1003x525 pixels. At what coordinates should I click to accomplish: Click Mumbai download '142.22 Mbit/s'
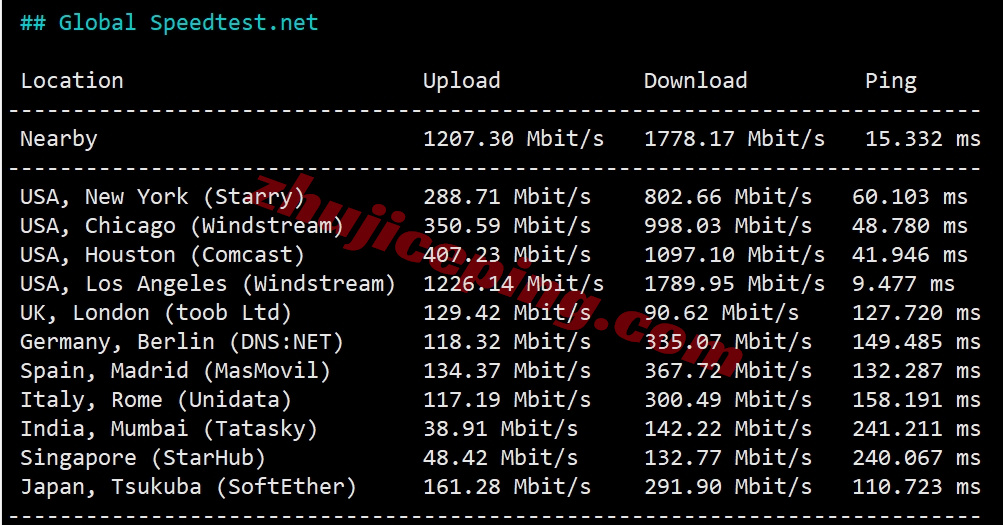coord(728,429)
